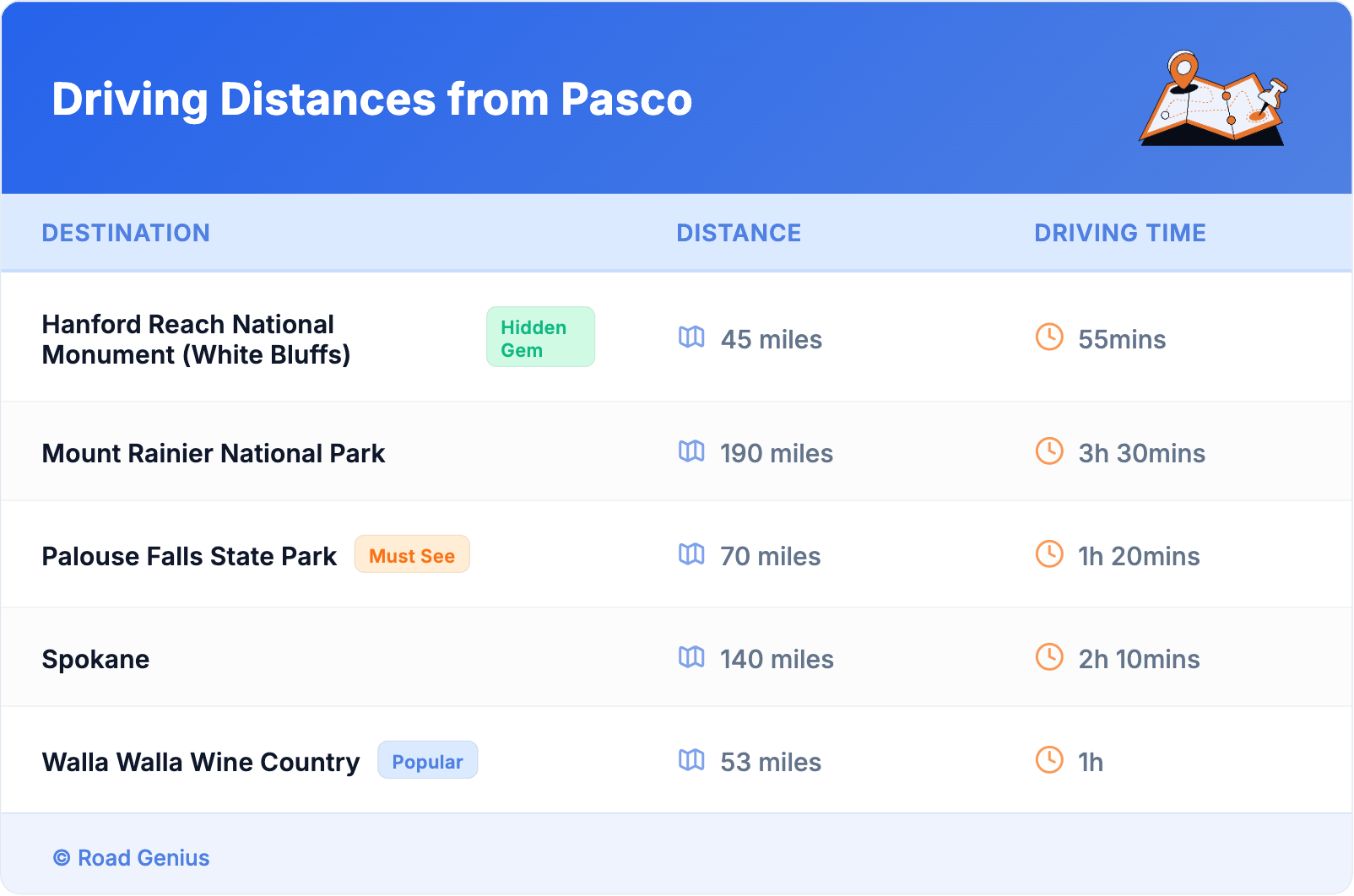
Task: Click the map icon beside 70 miles
Action: (x=691, y=554)
